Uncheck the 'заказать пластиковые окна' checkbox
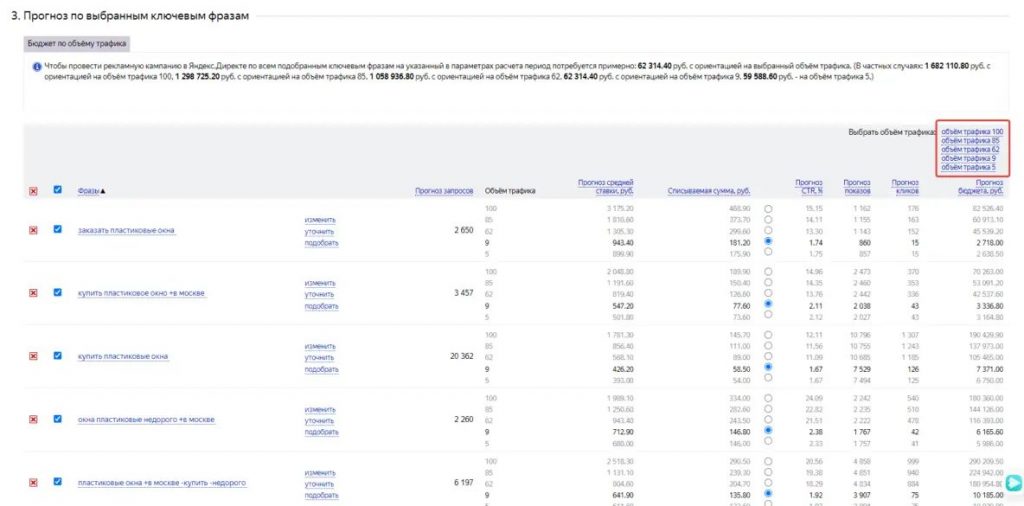Image resolution: width=1024 pixels, height=506 pixels. coord(57,229)
